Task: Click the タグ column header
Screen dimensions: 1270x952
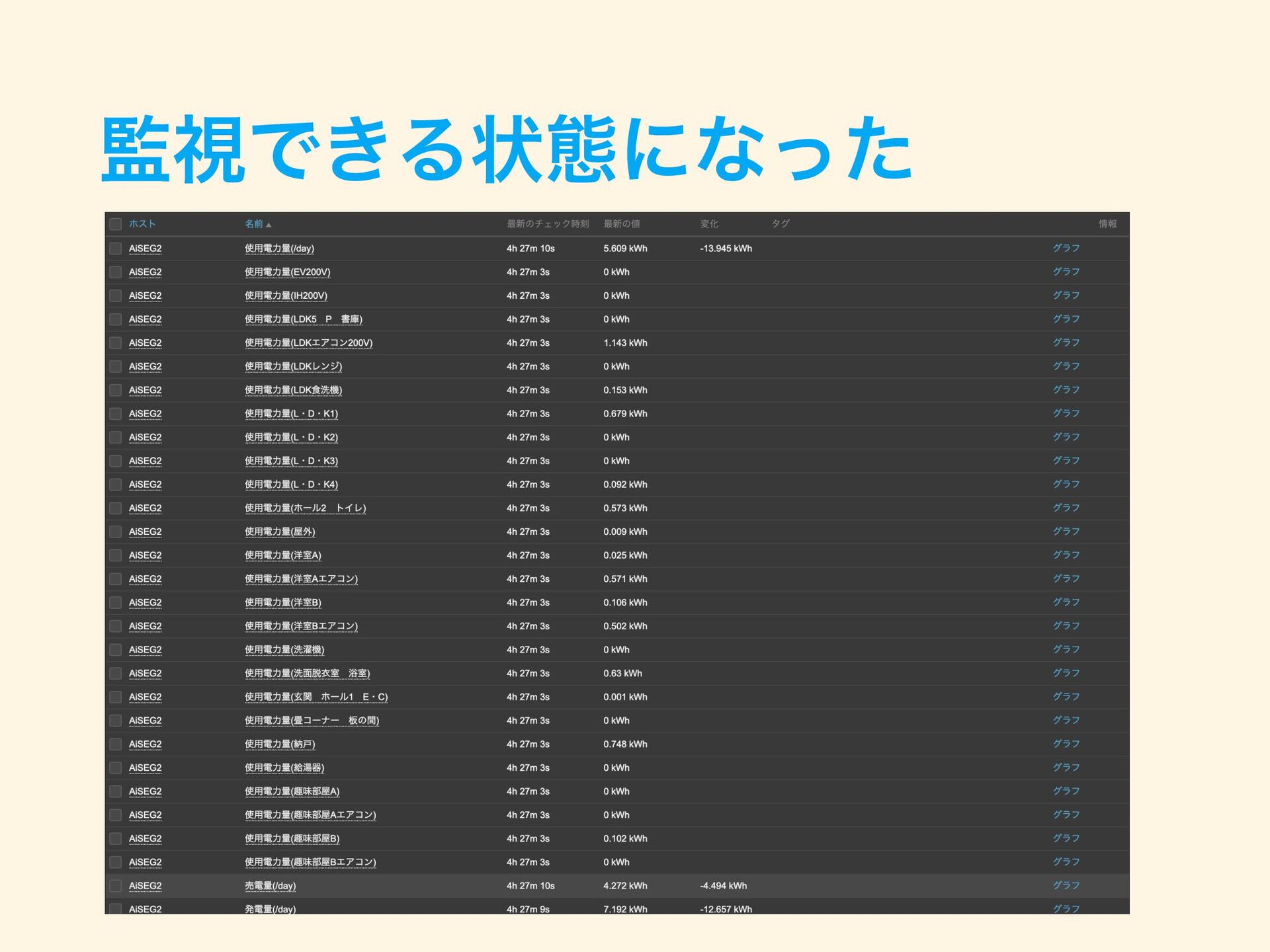Action: pyautogui.click(x=781, y=224)
